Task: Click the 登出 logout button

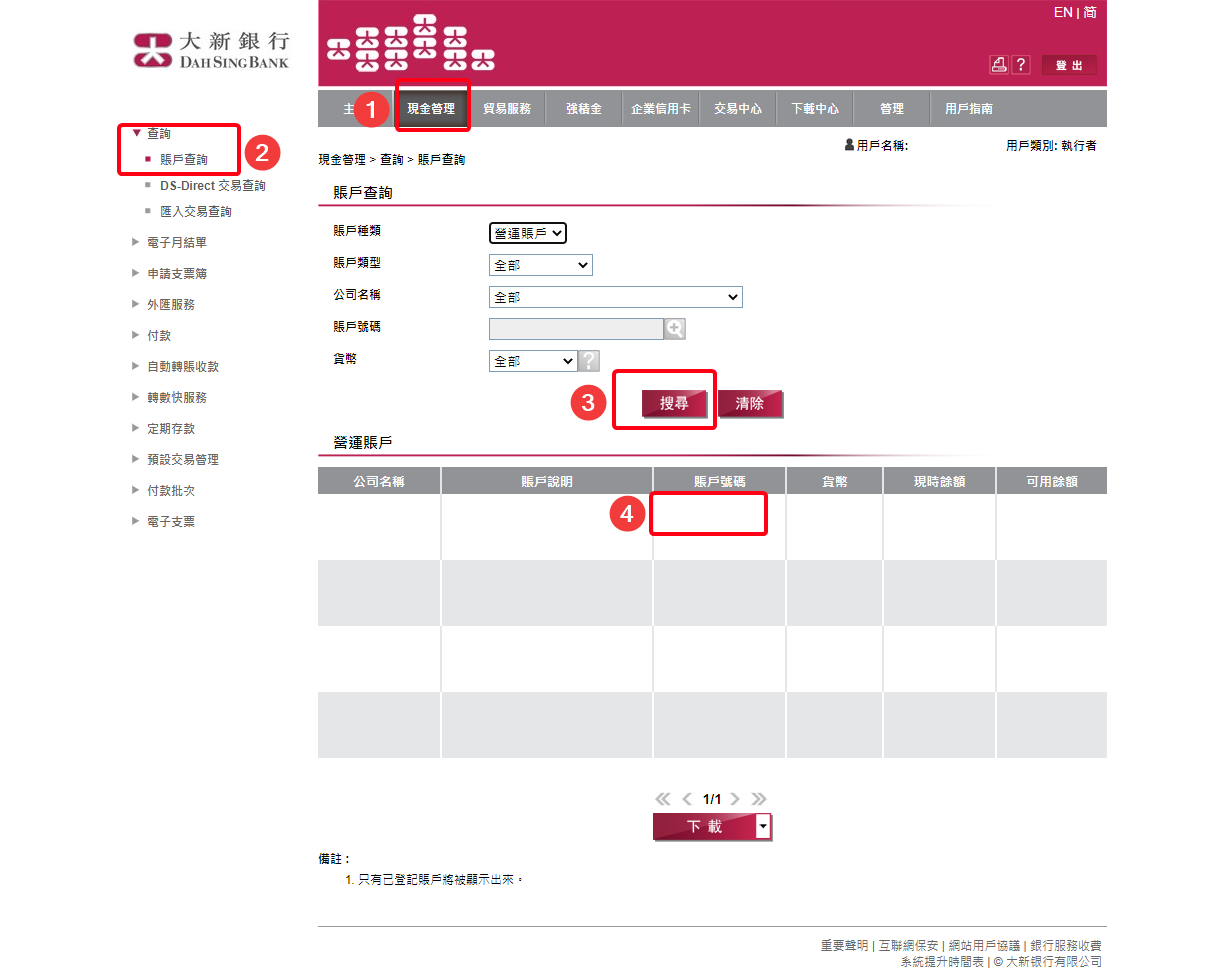Action: (1069, 65)
